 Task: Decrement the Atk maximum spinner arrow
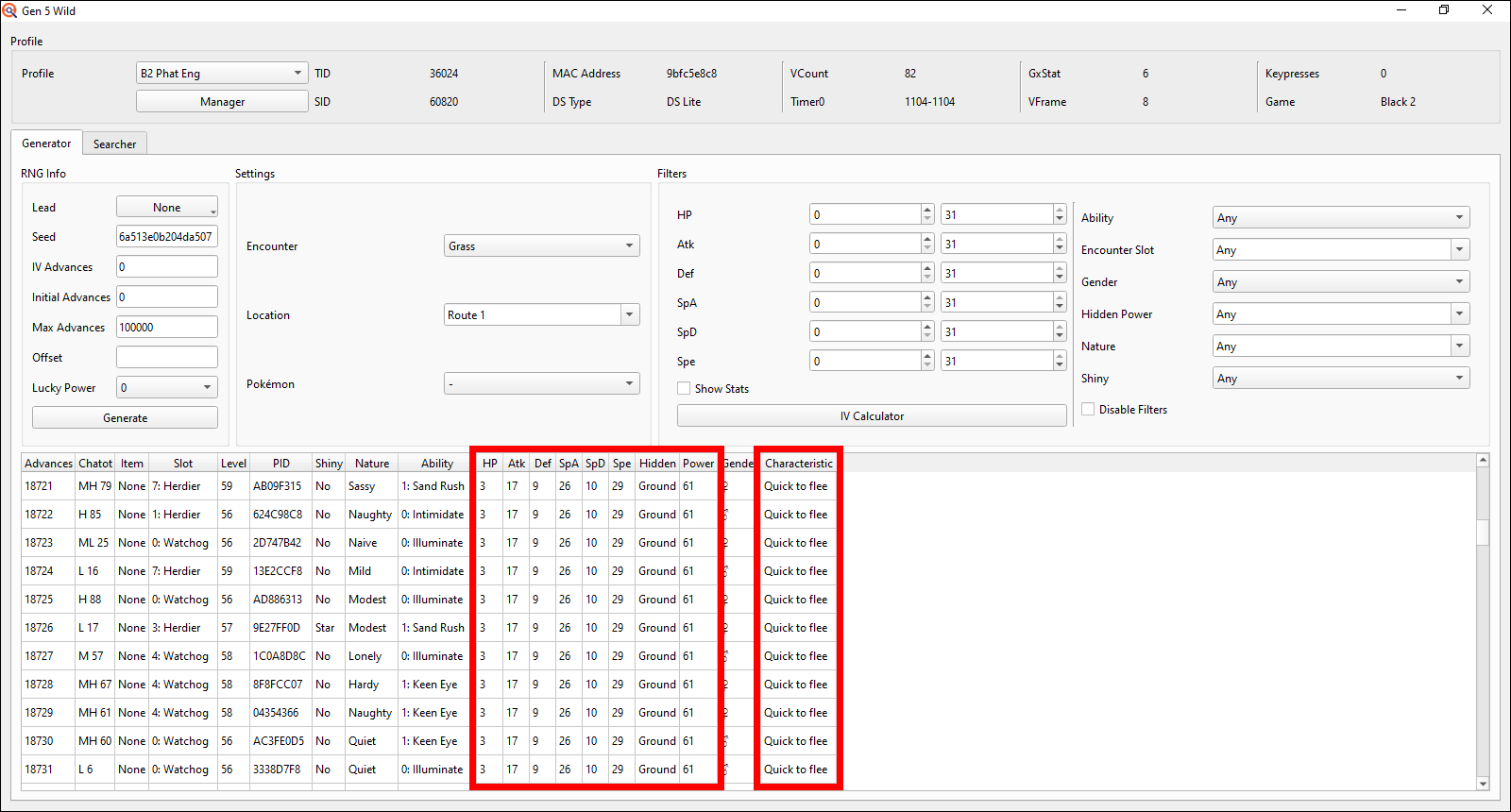pyautogui.click(x=1060, y=249)
